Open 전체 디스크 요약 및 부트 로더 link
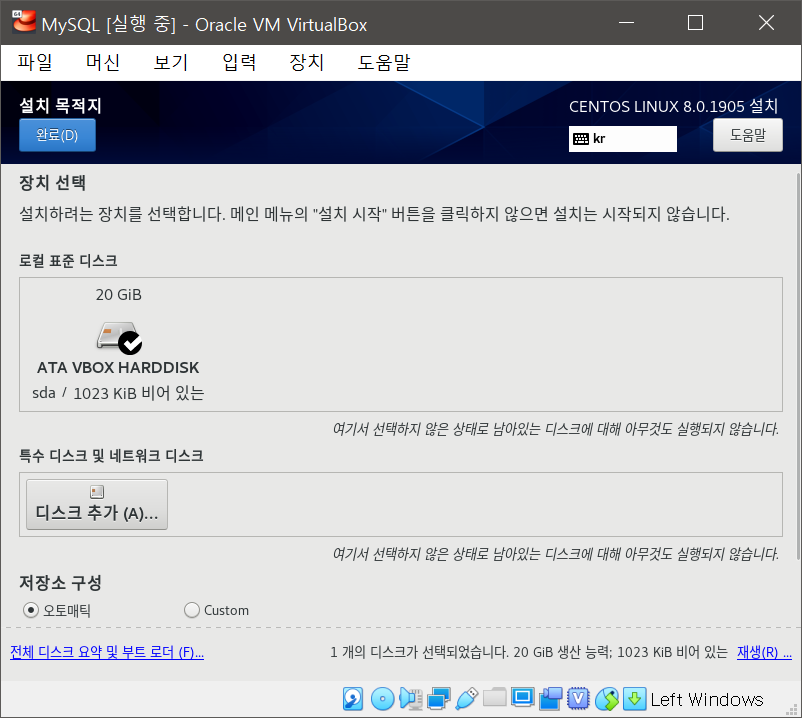Viewport: 802px width, 718px height. pos(107,652)
